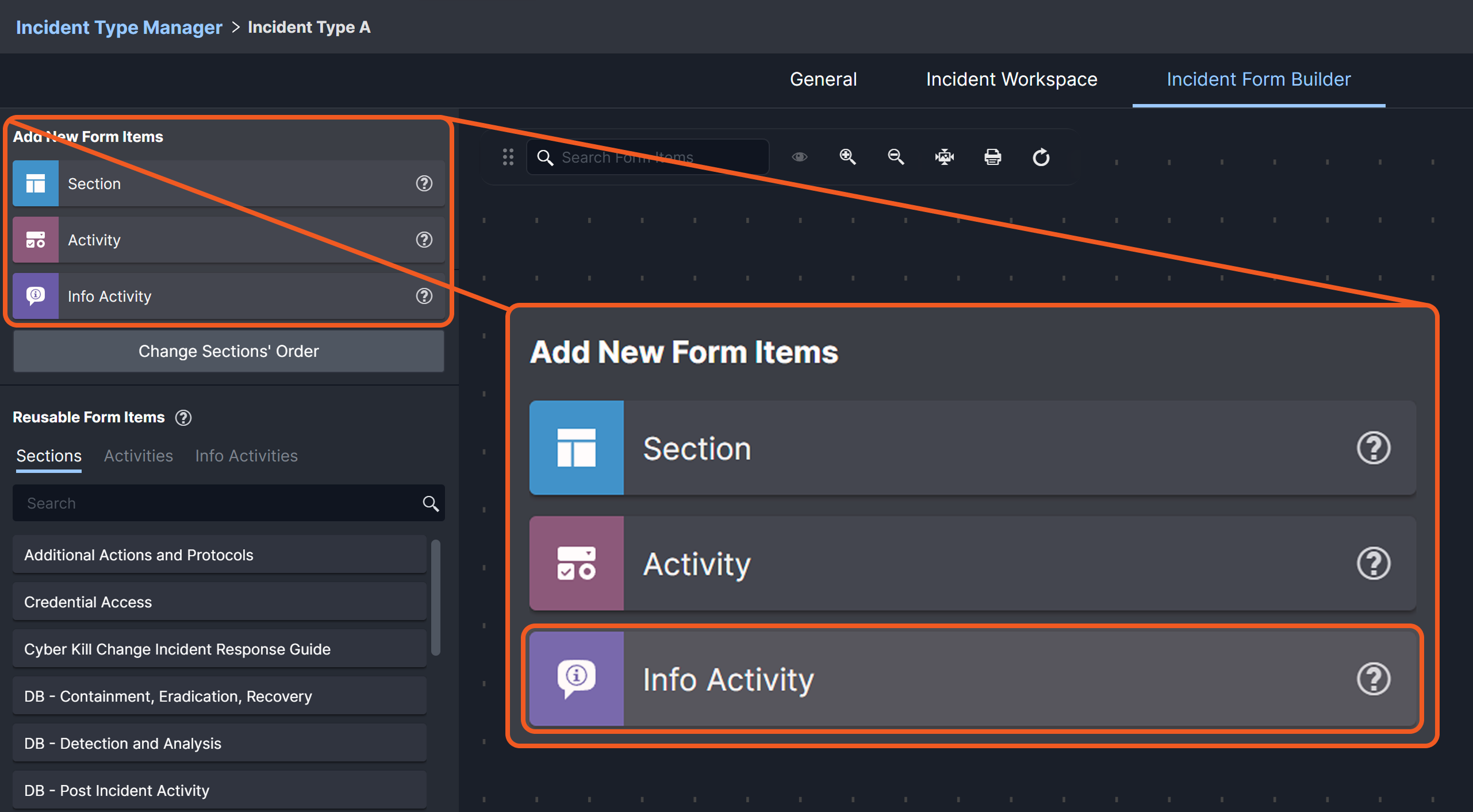Screen dimensions: 1473x812
Task: Go to Incident Type Manager breadcrumb link
Action: [x=119, y=27]
